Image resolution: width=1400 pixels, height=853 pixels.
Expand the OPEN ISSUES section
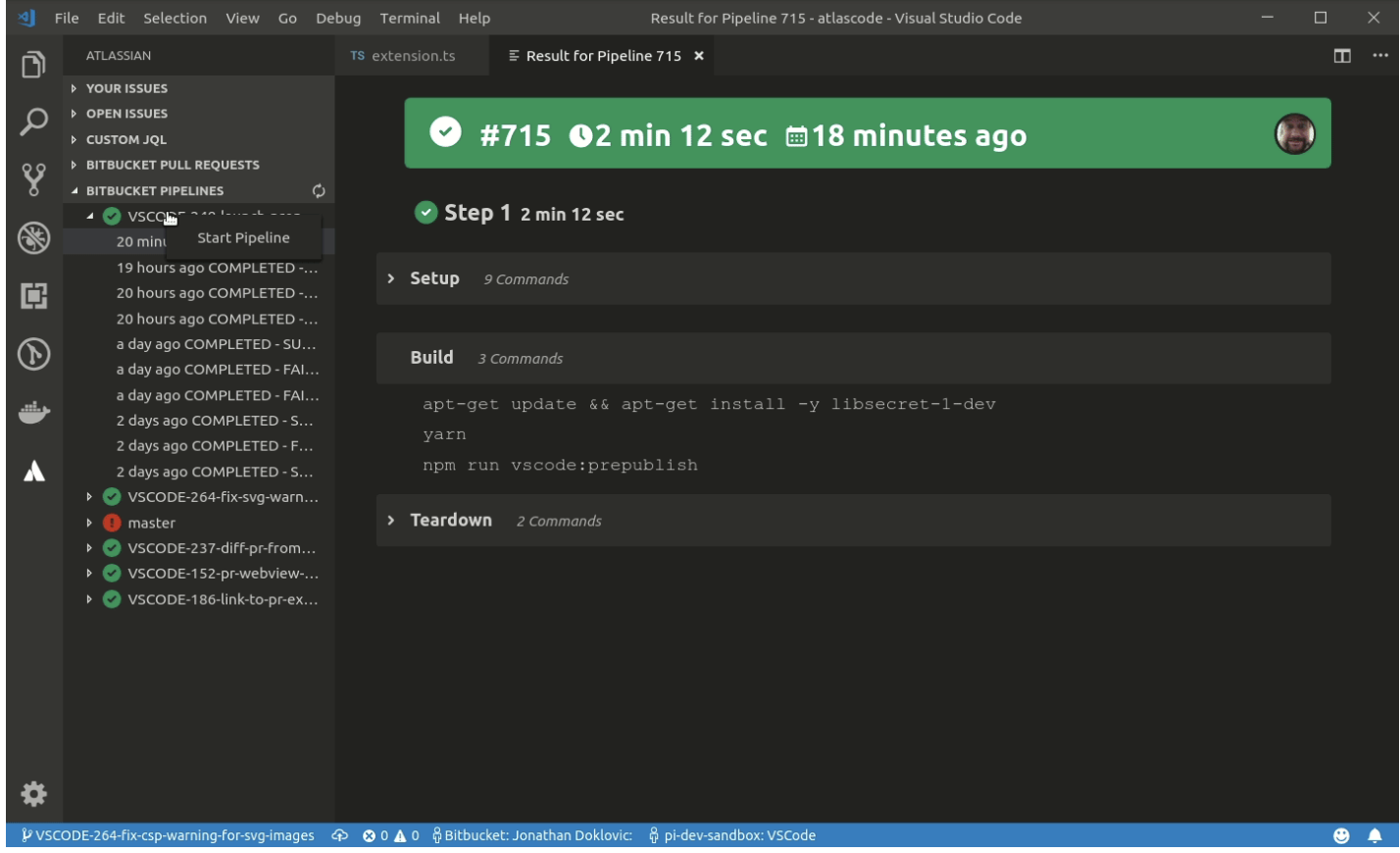pyautogui.click(x=199, y=114)
